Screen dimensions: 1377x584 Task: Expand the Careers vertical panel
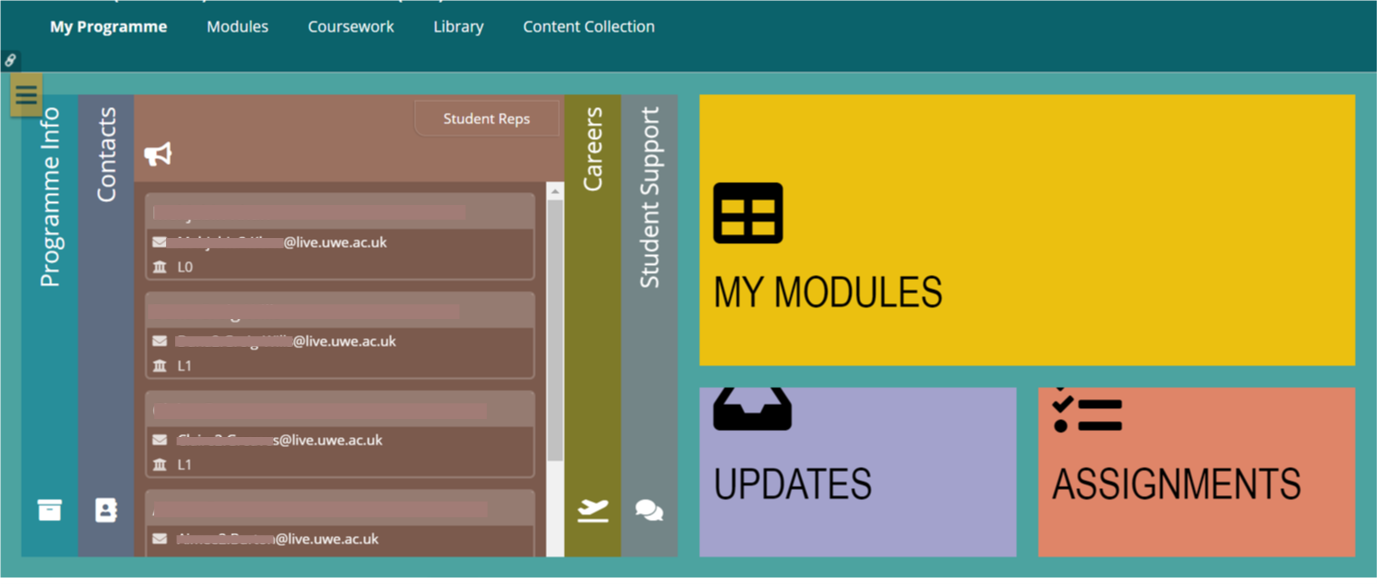point(593,150)
